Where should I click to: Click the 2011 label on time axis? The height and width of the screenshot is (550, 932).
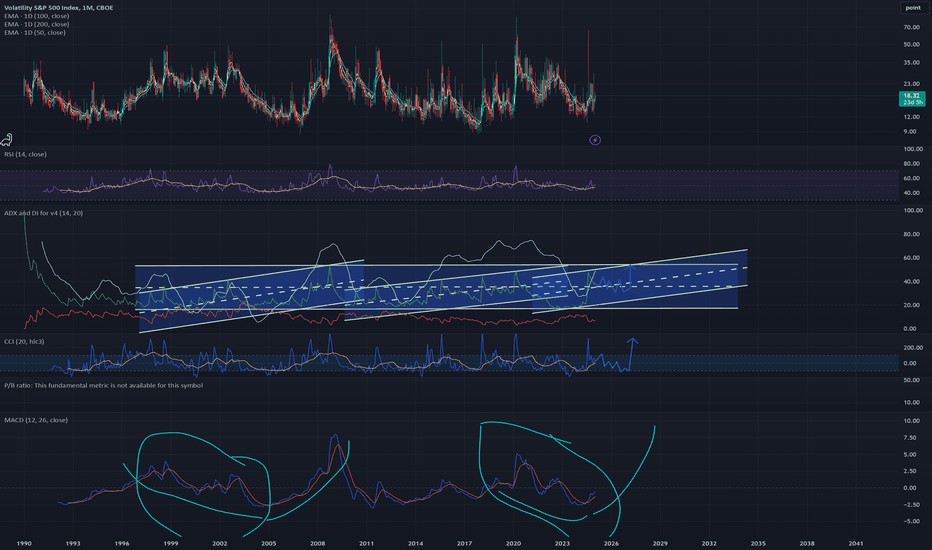pyautogui.click(x=366, y=543)
